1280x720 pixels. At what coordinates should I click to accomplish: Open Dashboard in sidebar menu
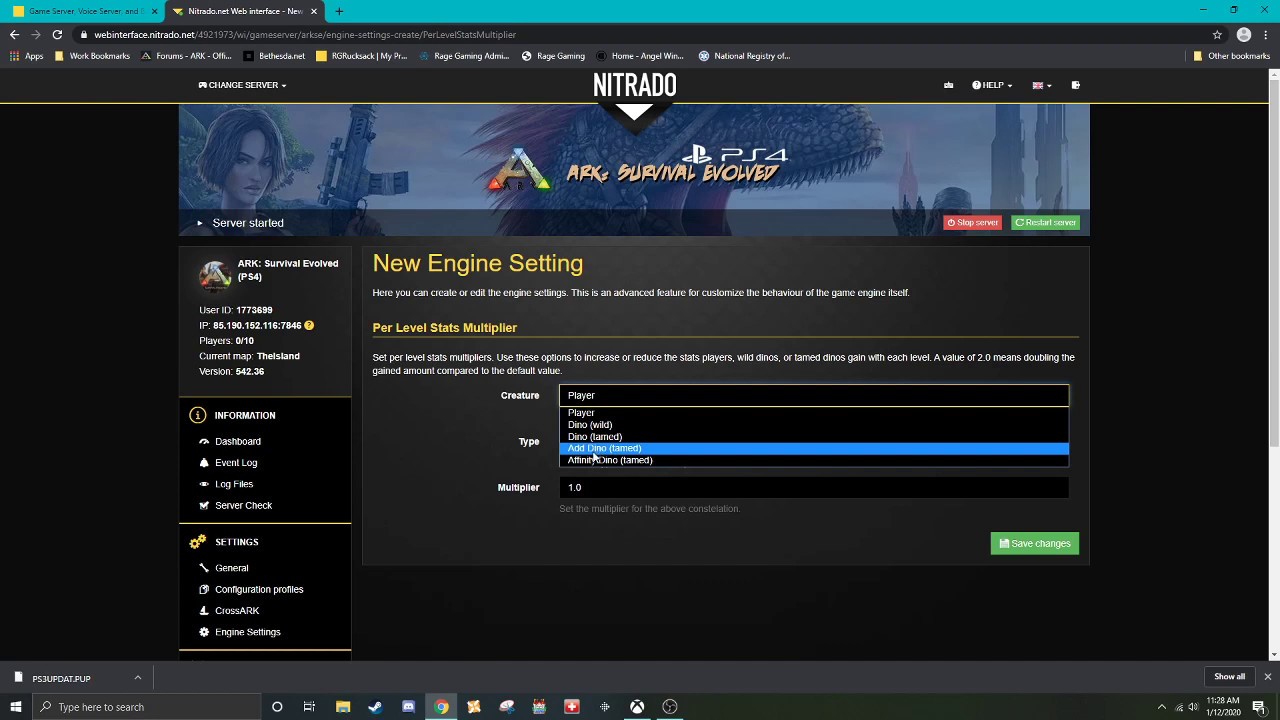[x=238, y=441]
